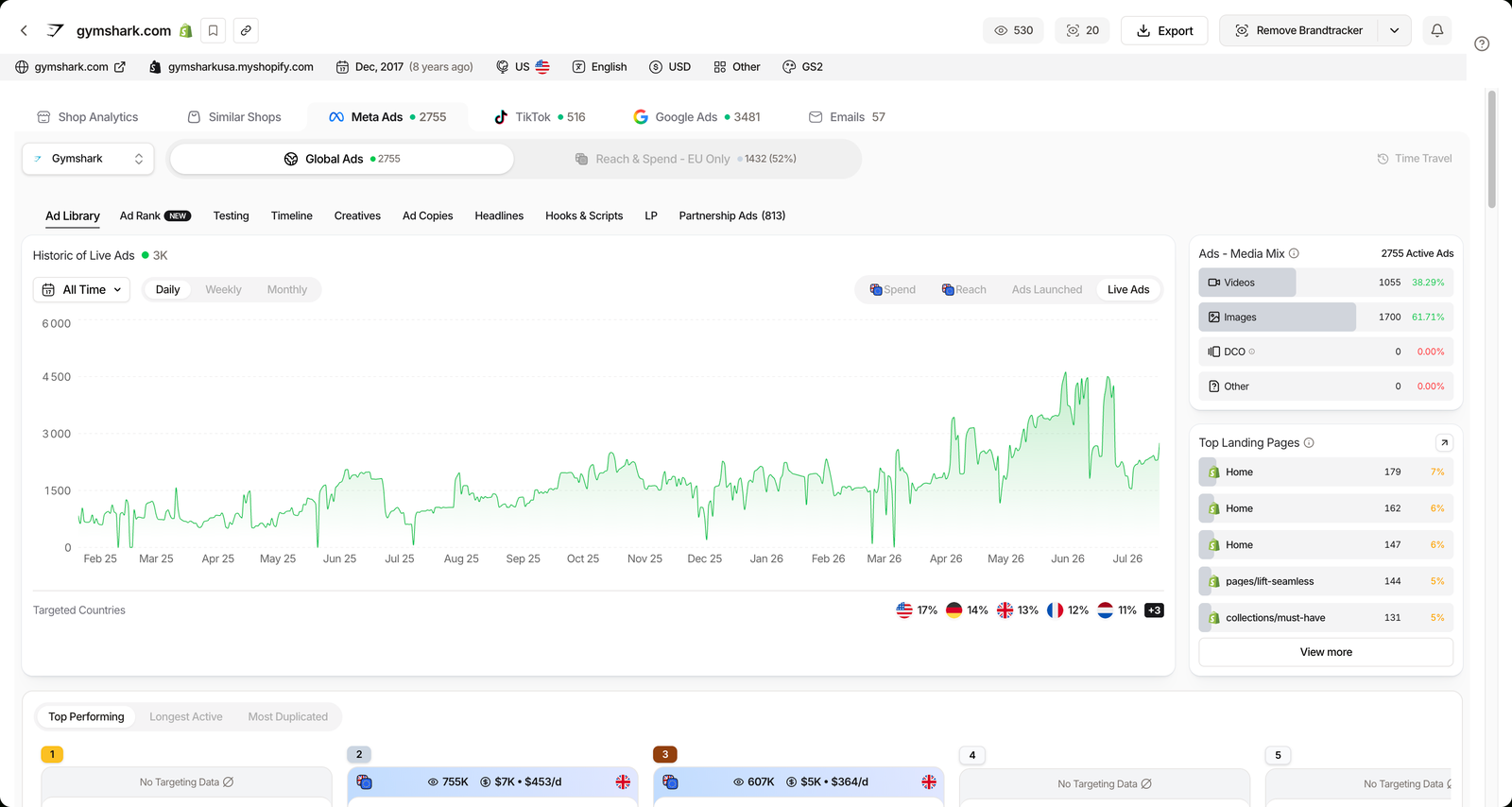Open the TikTok ads tab

(x=540, y=117)
